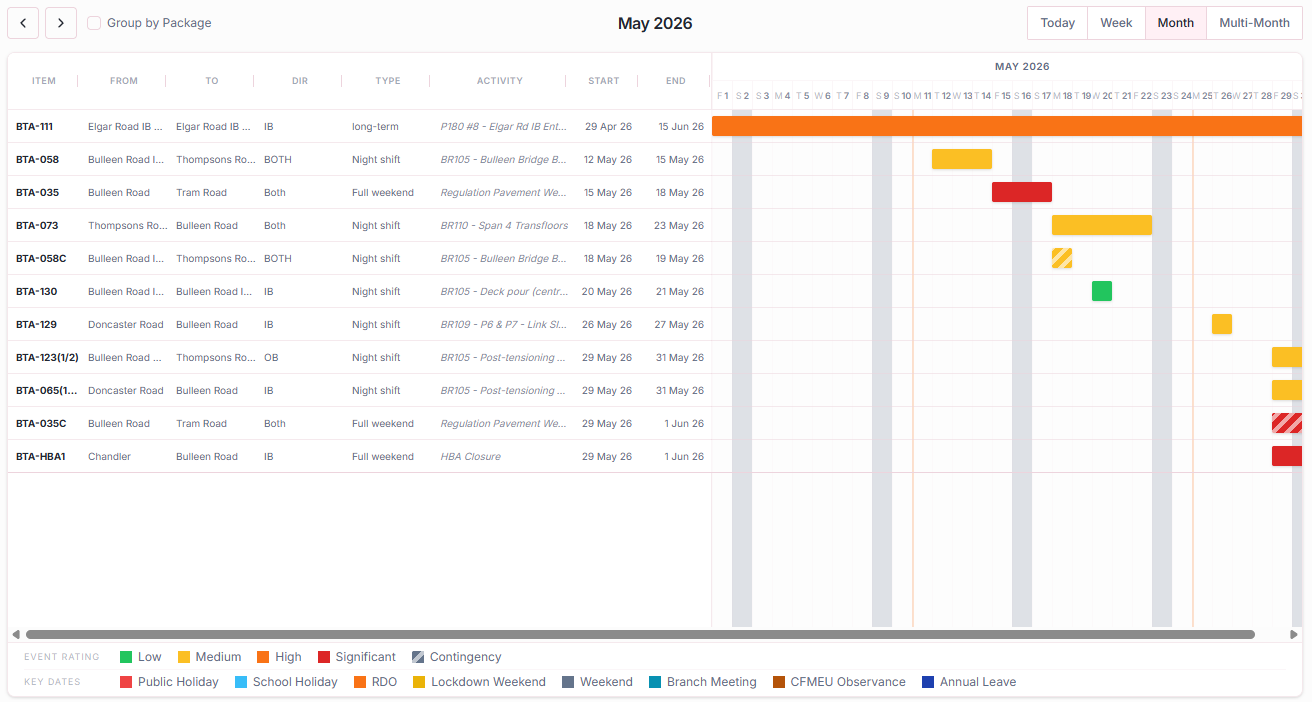Open the yellow BTA-123(1/2) gantt bar
The height and width of the screenshot is (702, 1312).
(x=1287, y=357)
